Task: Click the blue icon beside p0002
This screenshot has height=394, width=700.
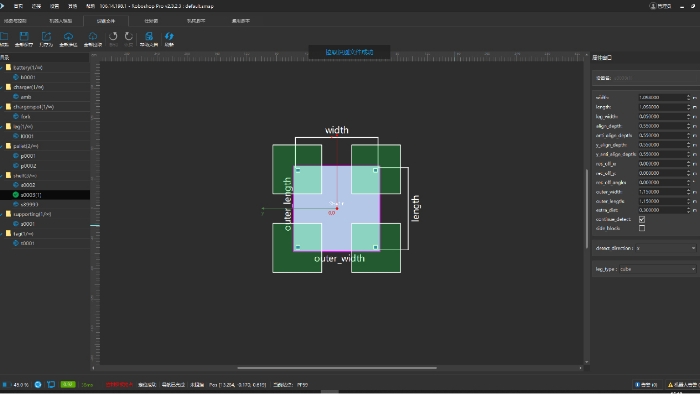Action: (x=16, y=166)
